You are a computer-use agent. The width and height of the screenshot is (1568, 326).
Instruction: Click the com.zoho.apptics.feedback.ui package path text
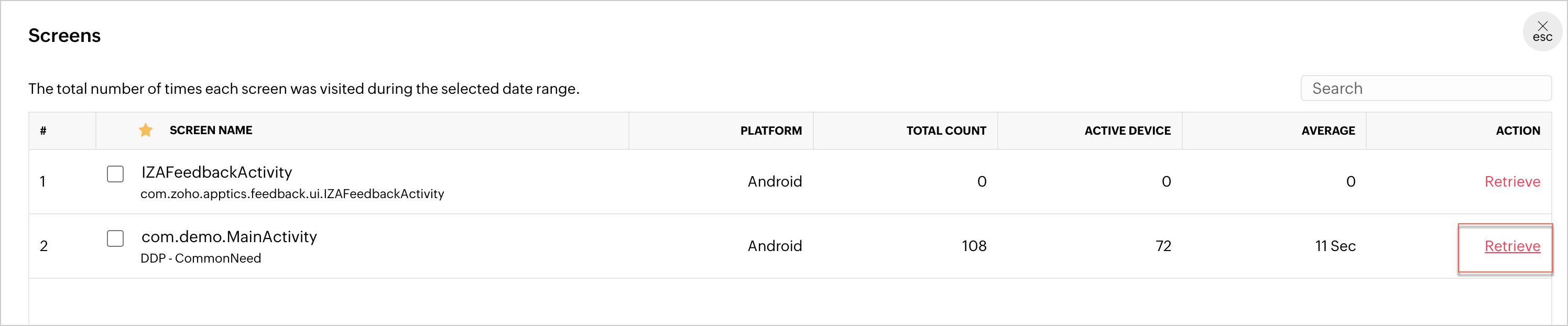[292, 194]
